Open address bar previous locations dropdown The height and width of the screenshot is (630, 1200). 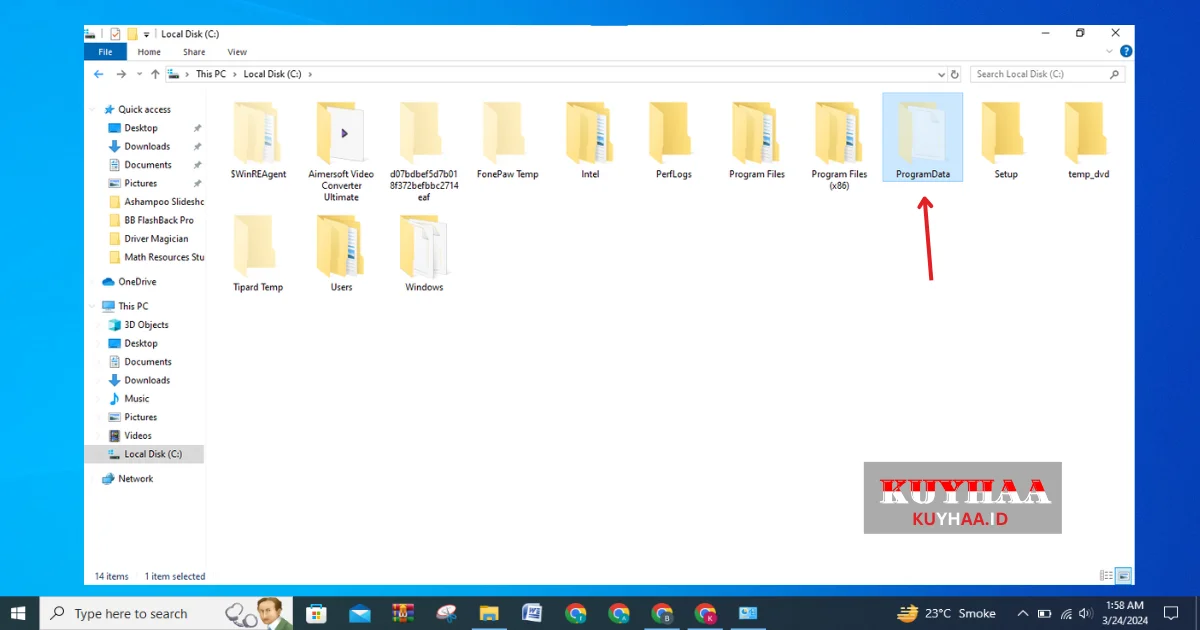pyautogui.click(x=941, y=74)
